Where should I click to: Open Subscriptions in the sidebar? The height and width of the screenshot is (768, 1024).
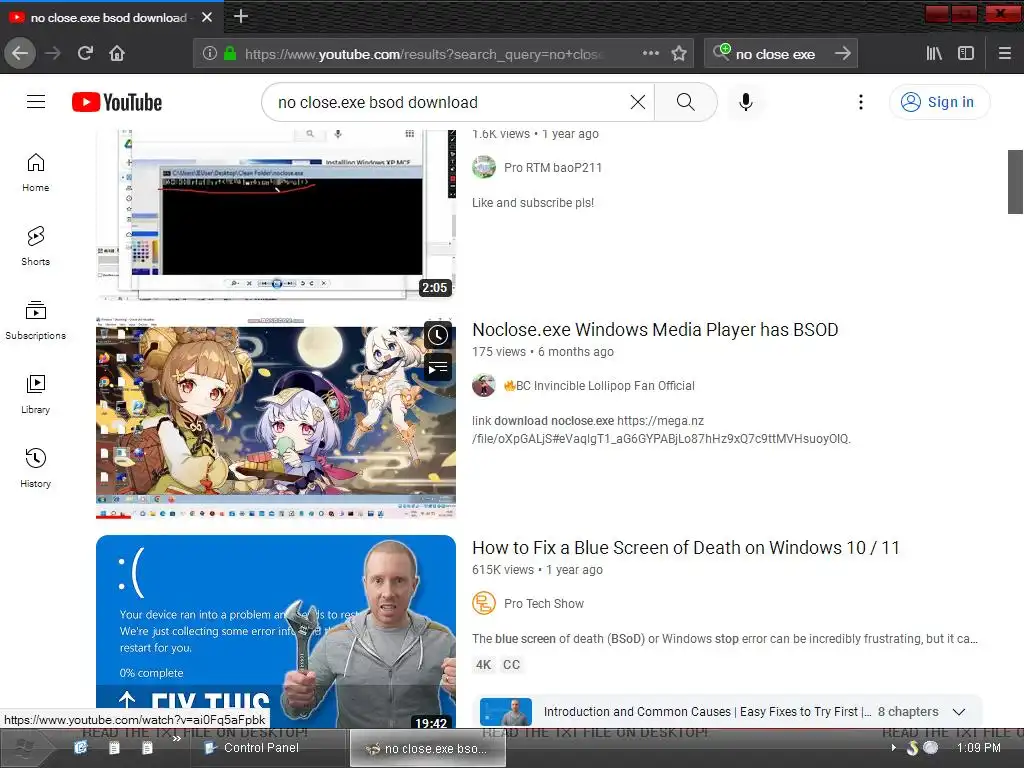point(35,320)
